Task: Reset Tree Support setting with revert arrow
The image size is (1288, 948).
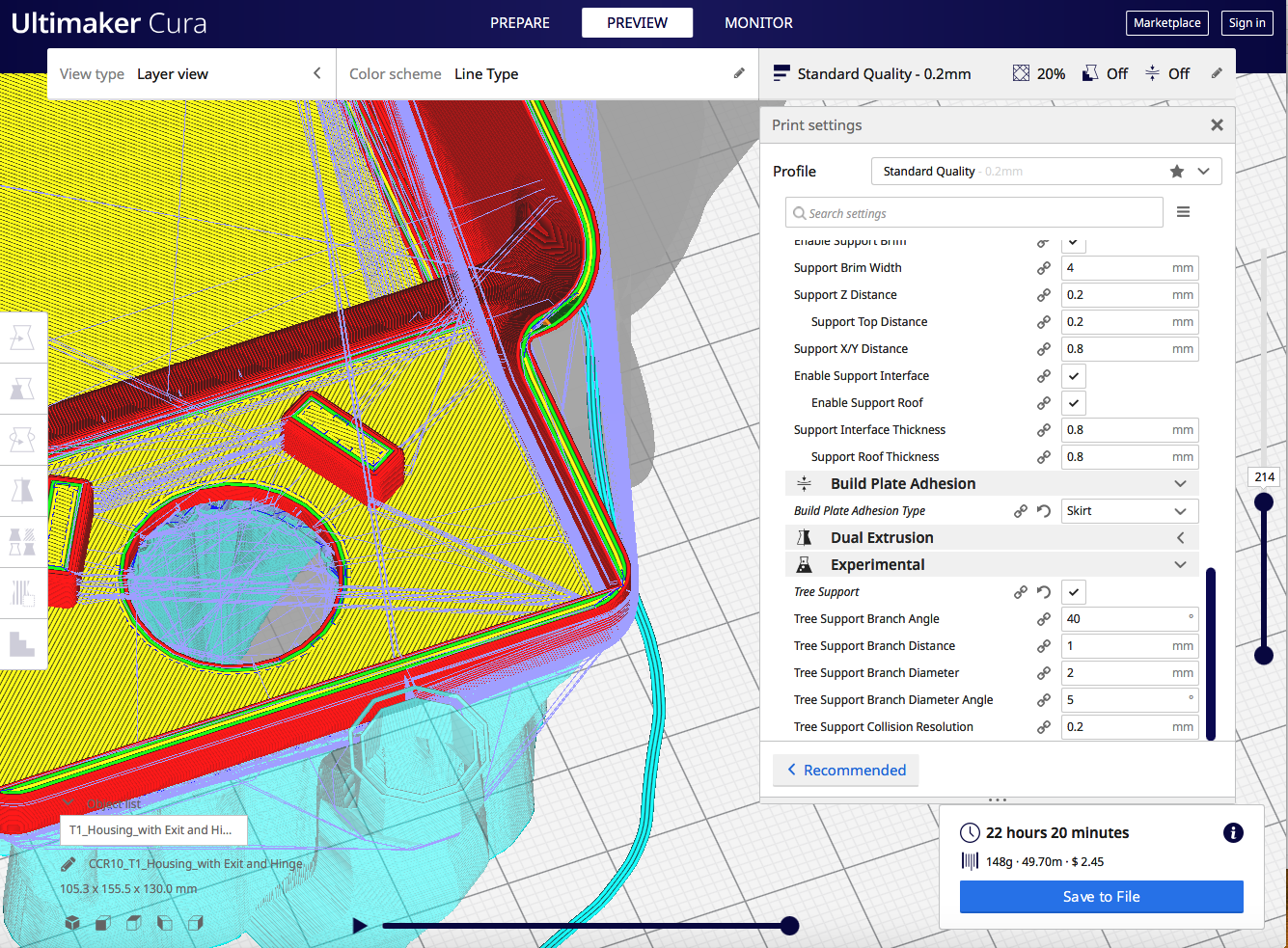Action: point(1043,592)
